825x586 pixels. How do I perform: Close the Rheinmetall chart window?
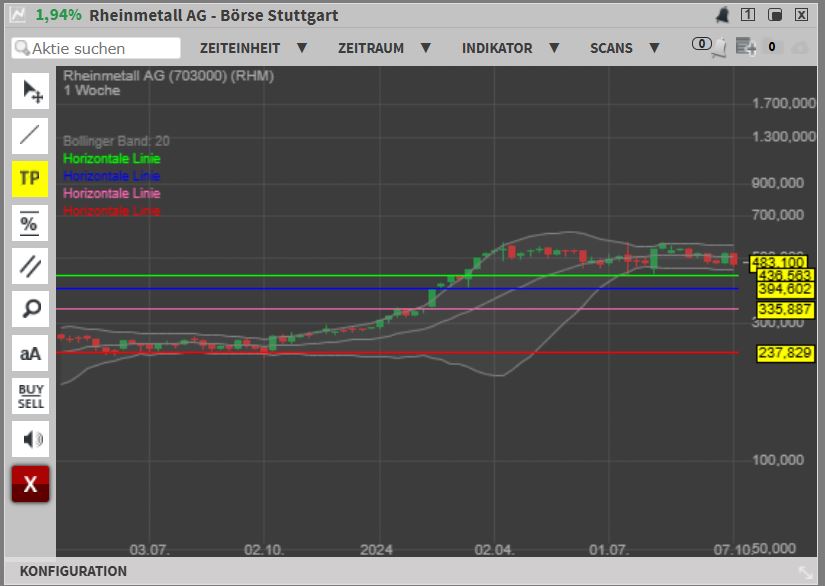(801, 15)
